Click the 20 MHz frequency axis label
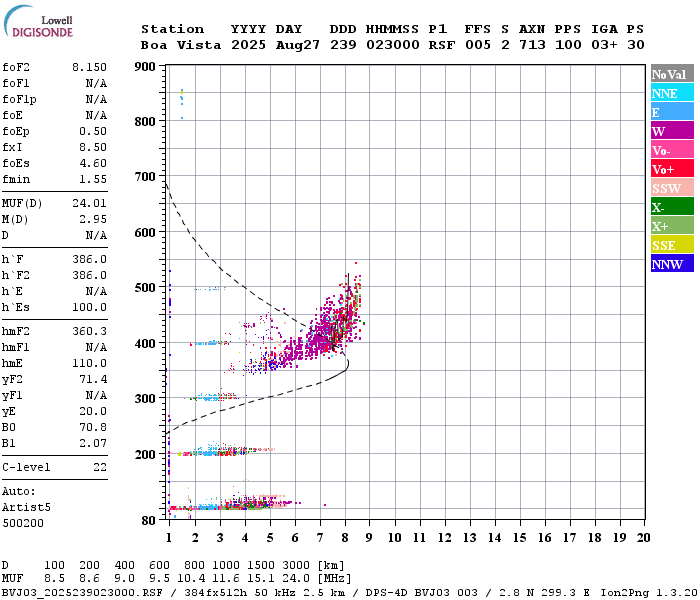 (643, 538)
